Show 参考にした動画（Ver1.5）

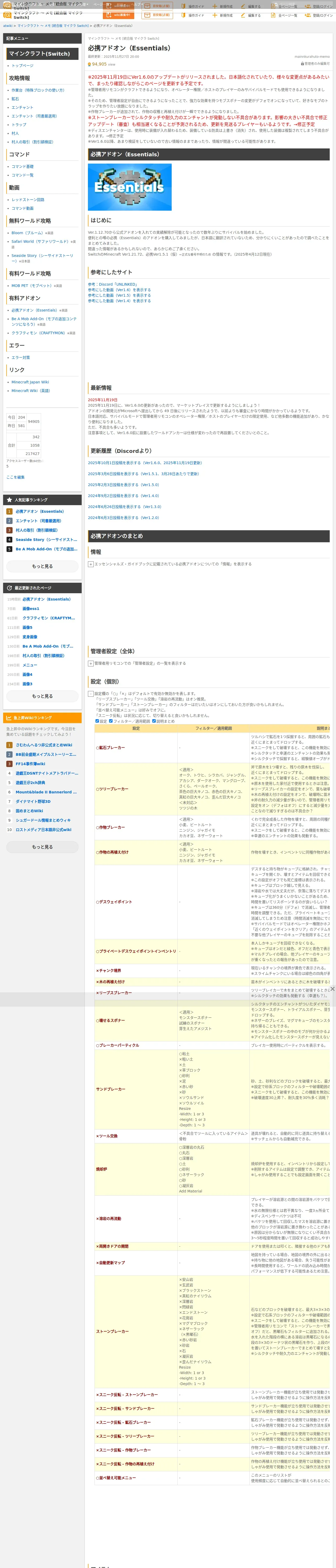point(120,295)
